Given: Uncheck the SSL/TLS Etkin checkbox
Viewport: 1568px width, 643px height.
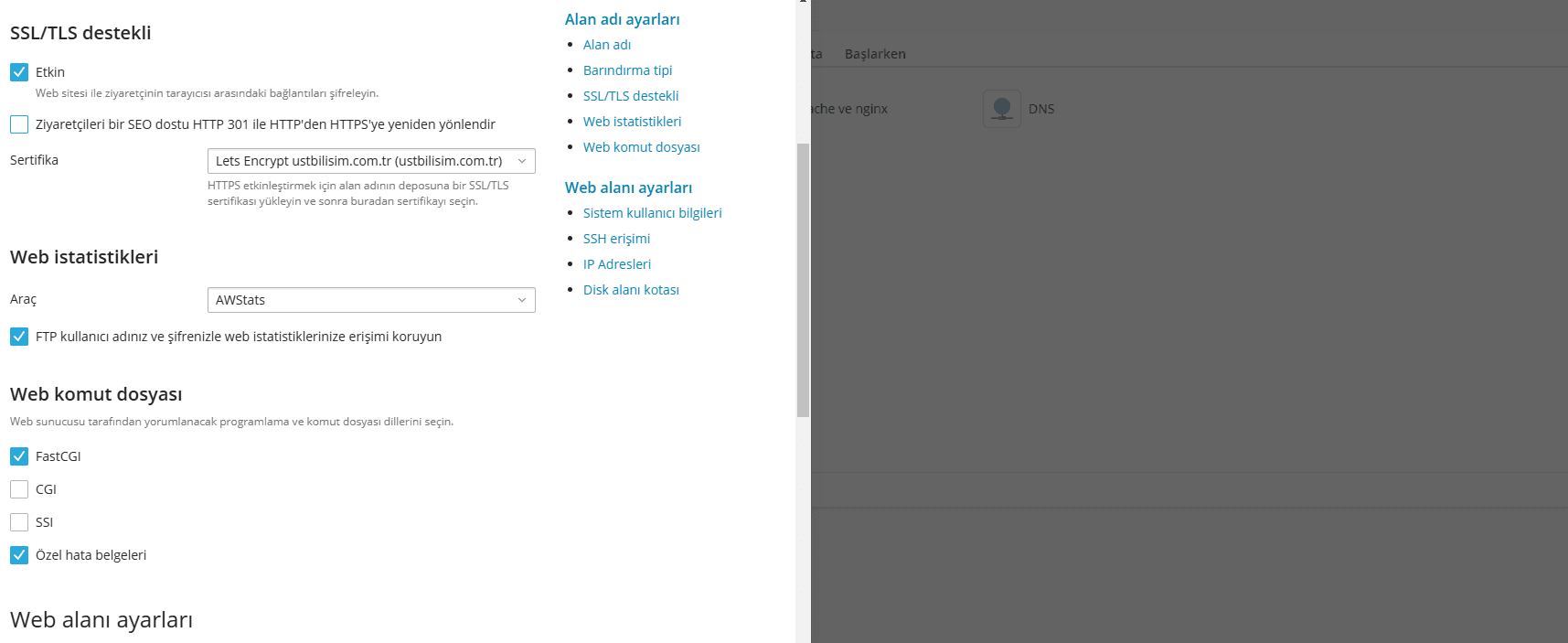Looking at the screenshot, I should point(19,72).
